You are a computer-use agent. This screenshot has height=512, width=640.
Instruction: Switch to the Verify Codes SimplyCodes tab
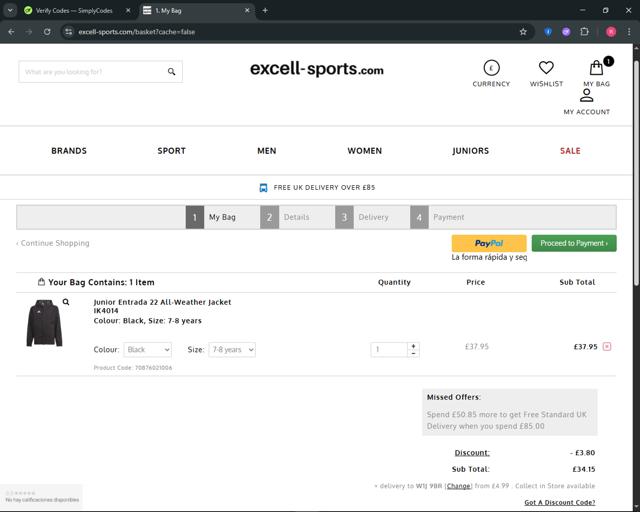[74, 11]
